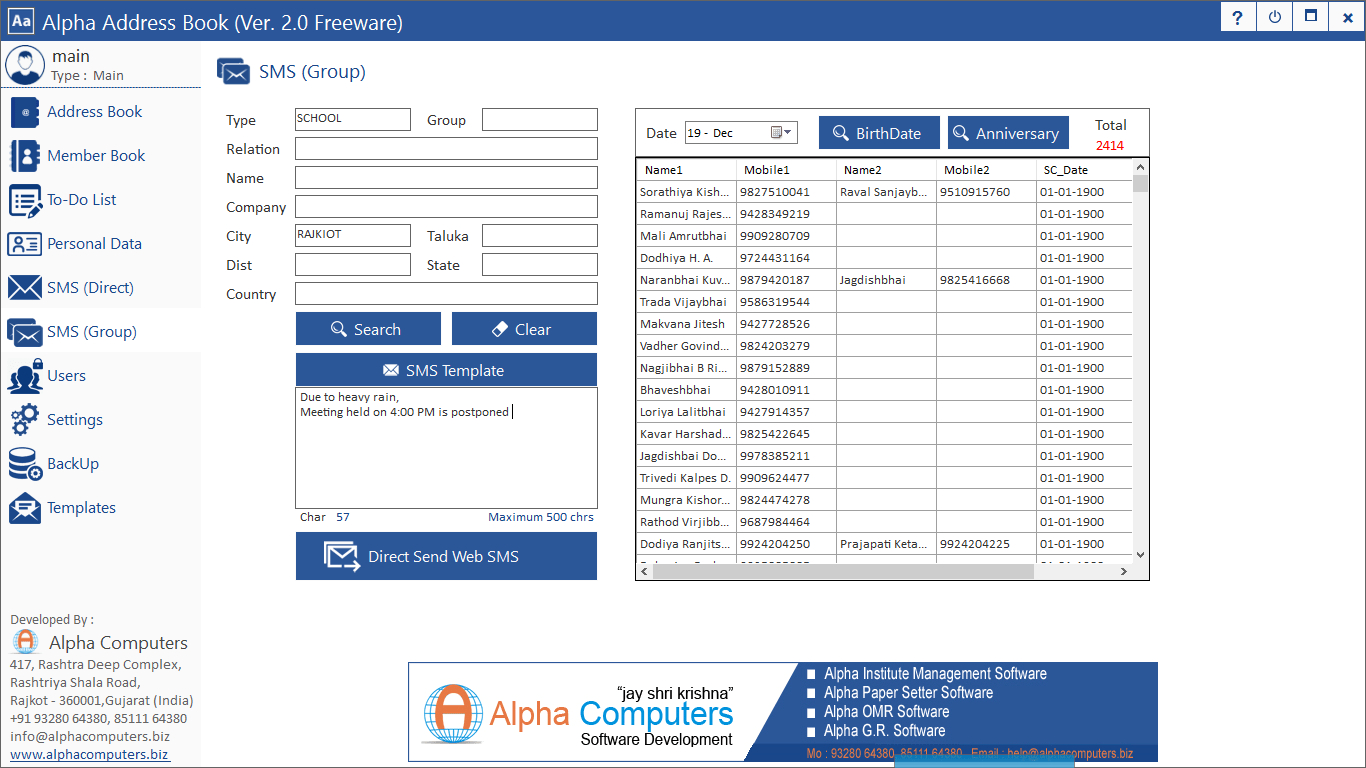Click the power icon in title bar
This screenshot has width=1366, height=768.
click(x=1273, y=17)
